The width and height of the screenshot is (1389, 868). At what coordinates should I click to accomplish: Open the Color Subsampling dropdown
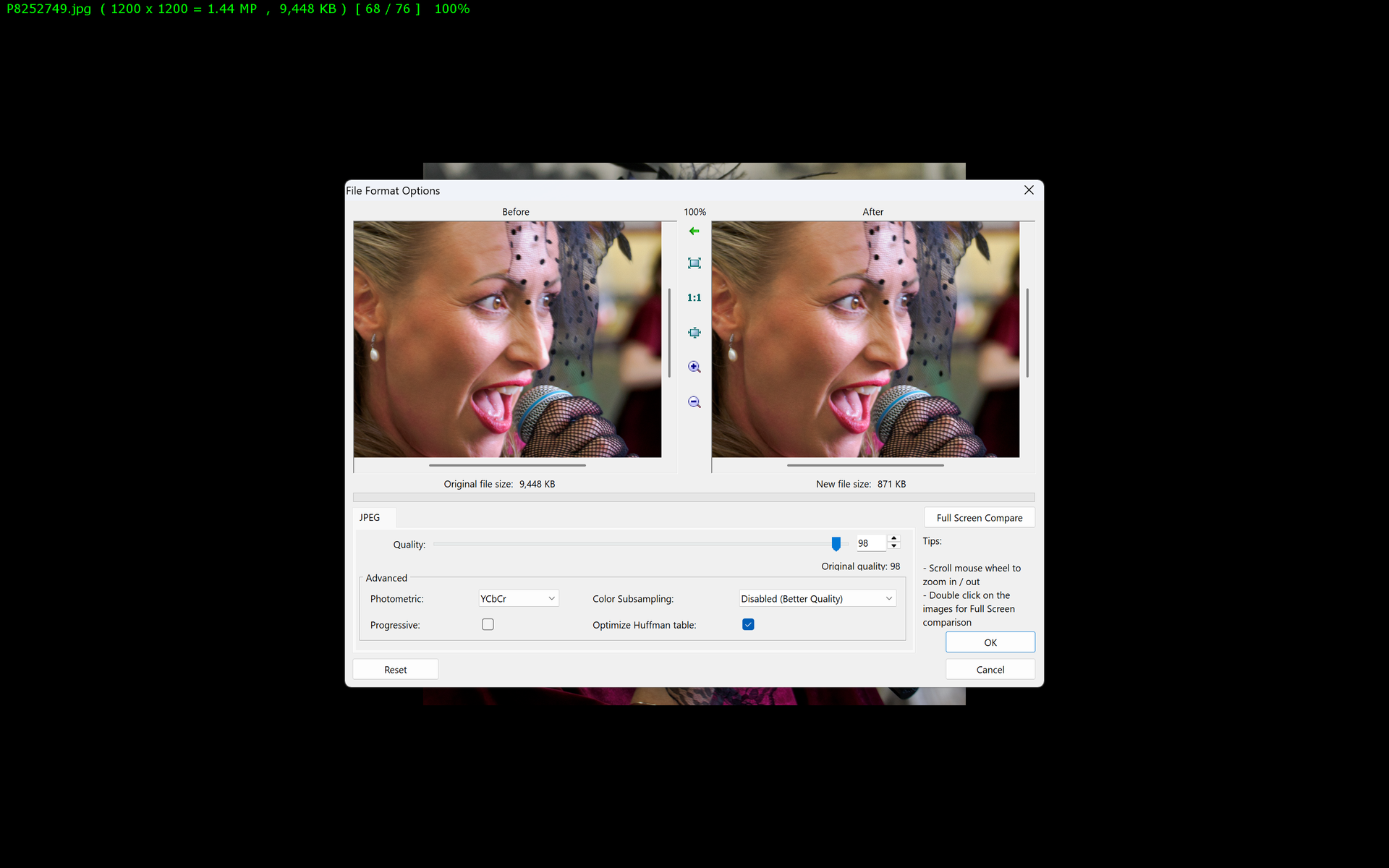click(816, 598)
